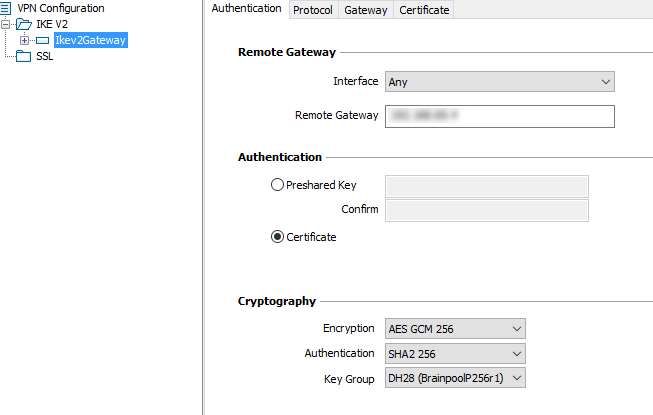This screenshot has height=415, width=653.
Task: Expand the Ikev2Gateway tree node
Action: pyautogui.click(x=24, y=40)
